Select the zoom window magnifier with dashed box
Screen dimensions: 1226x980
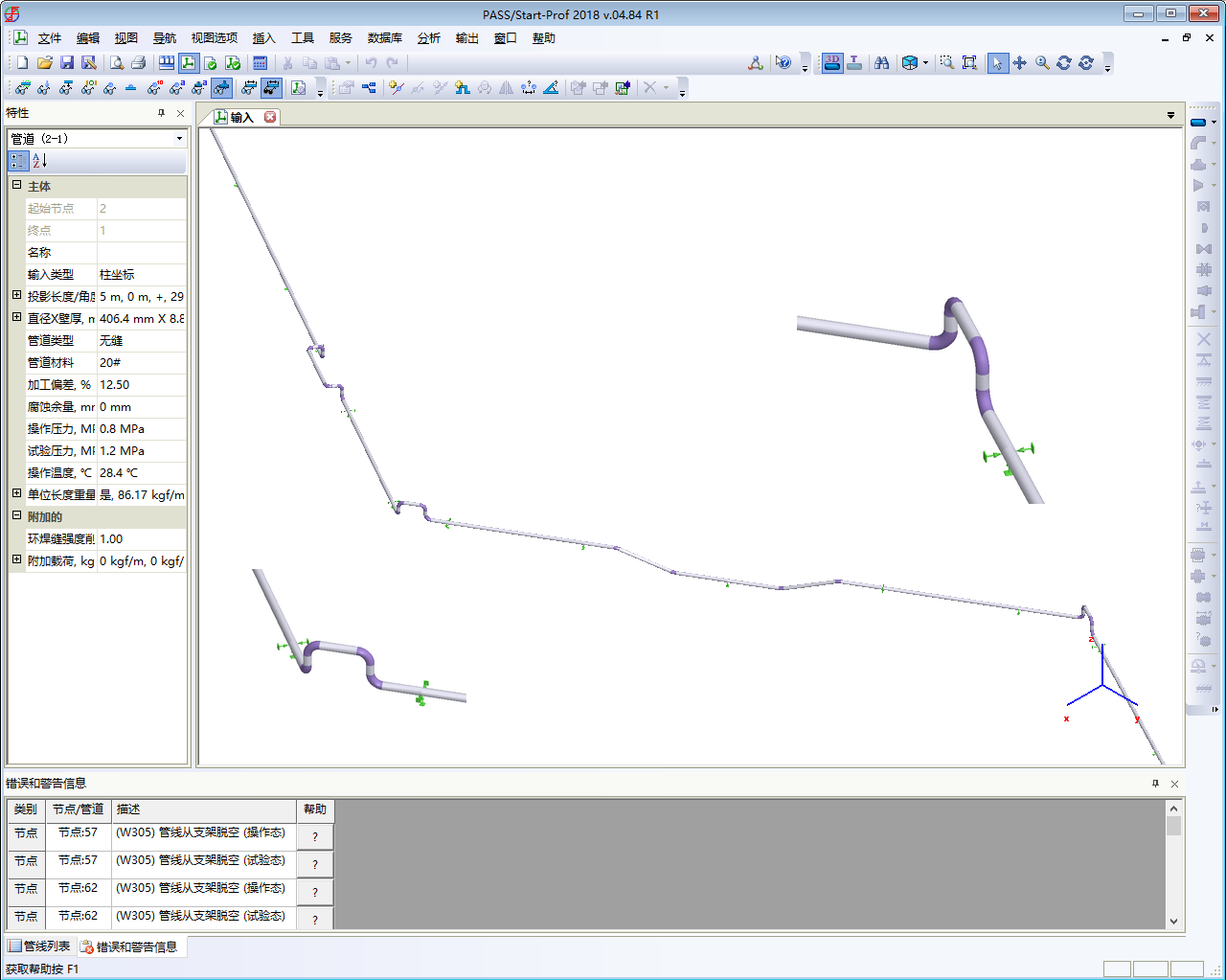click(x=946, y=62)
